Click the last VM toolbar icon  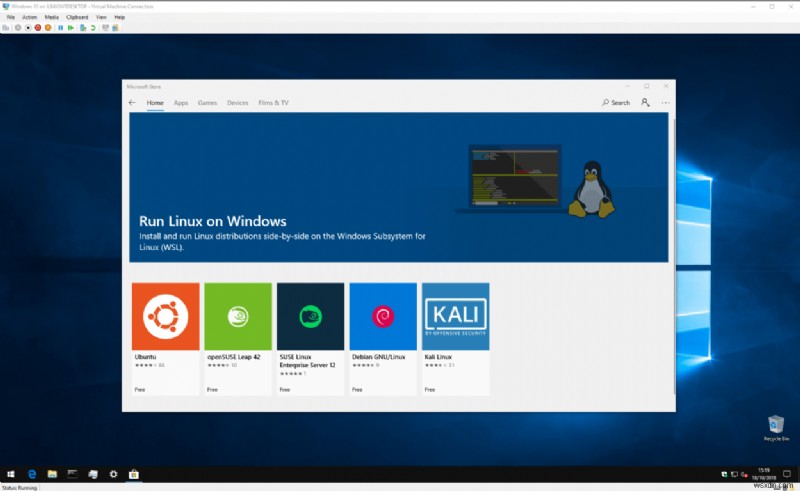click(x=115, y=28)
